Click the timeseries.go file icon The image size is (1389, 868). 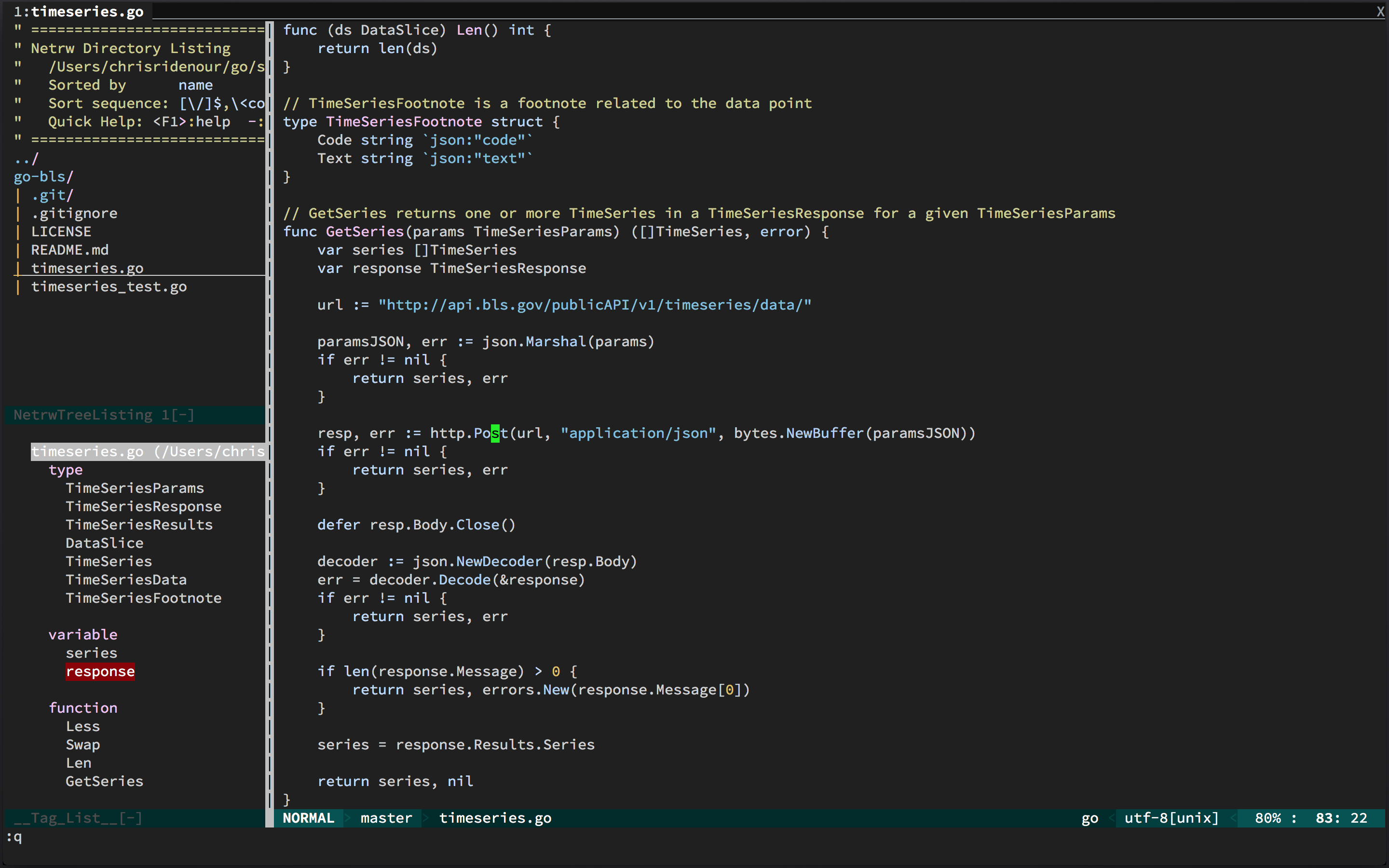pyautogui.click(x=88, y=268)
